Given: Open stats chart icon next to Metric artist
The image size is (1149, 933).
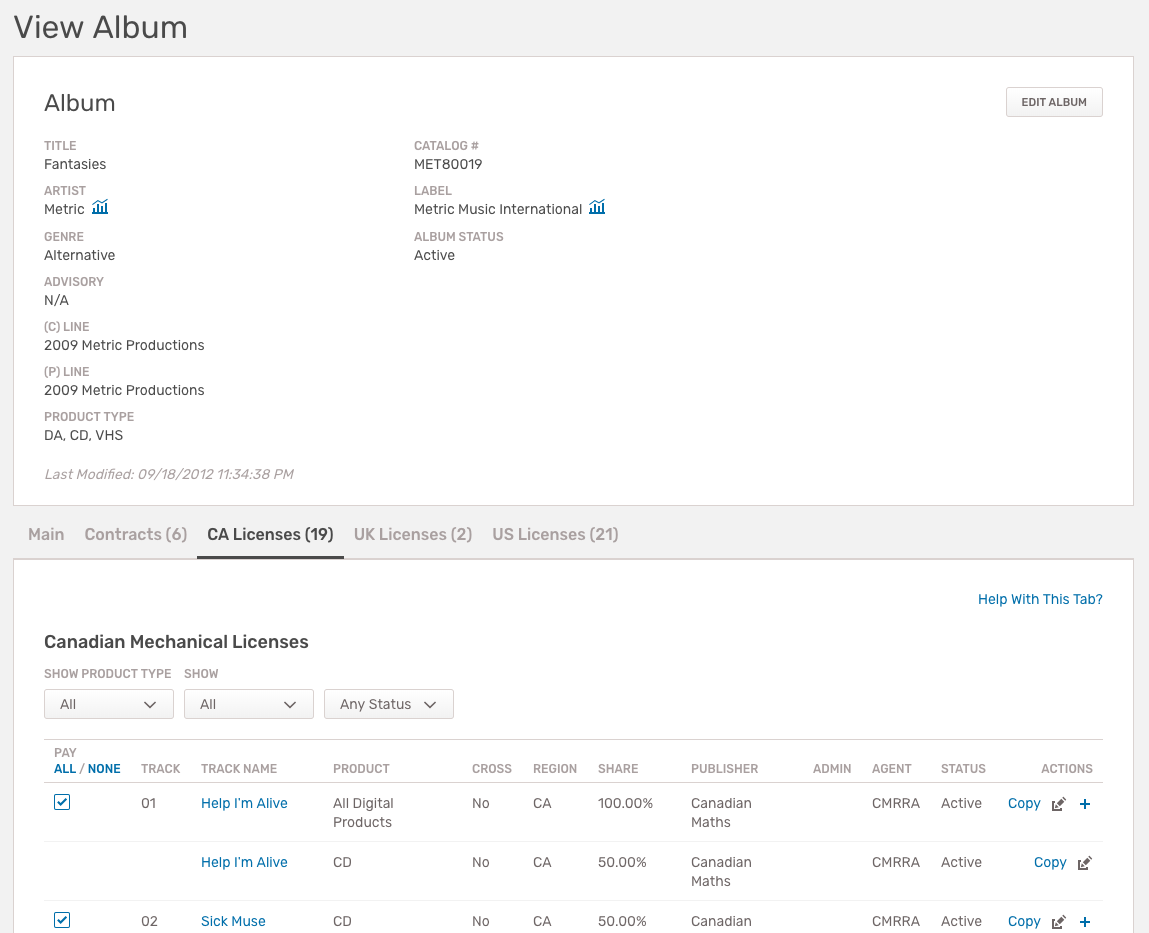Looking at the screenshot, I should pos(100,207).
